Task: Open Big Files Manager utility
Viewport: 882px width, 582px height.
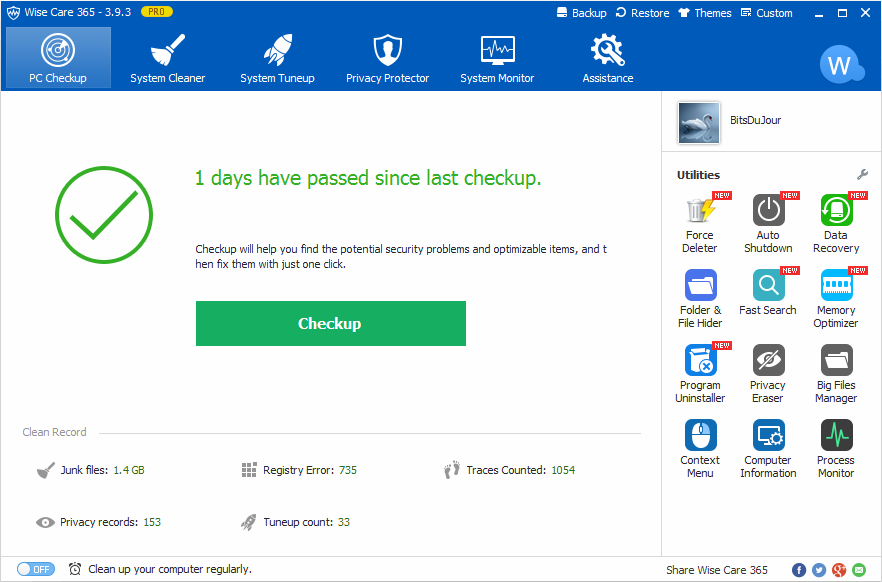Action: (836, 373)
